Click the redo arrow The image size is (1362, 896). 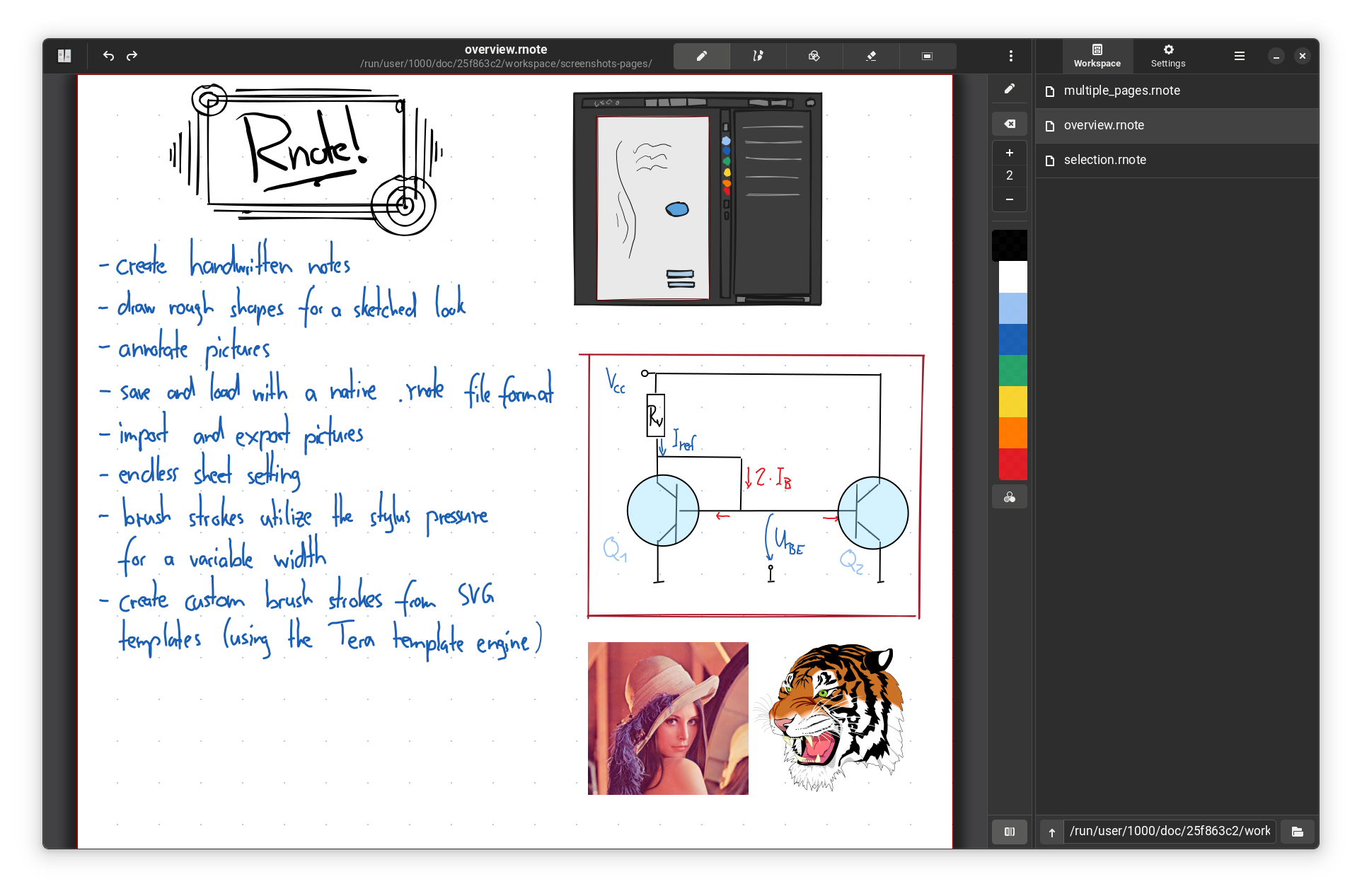coord(132,56)
